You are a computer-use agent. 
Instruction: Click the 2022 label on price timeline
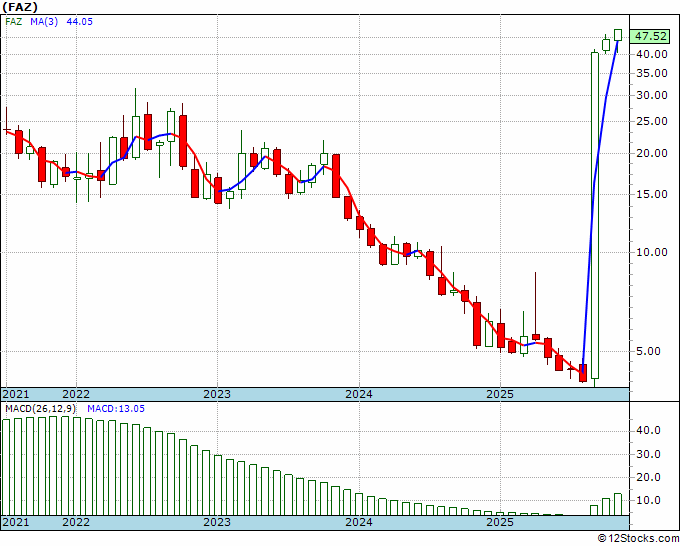coord(76,394)
